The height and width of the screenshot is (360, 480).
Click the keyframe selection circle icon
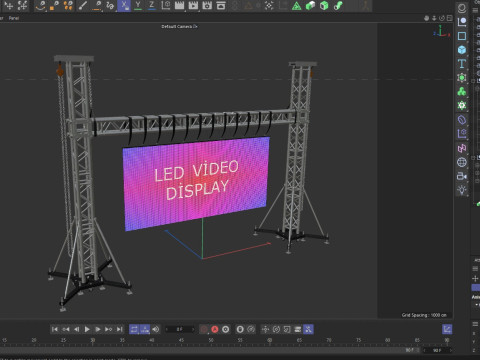[226, 329]
